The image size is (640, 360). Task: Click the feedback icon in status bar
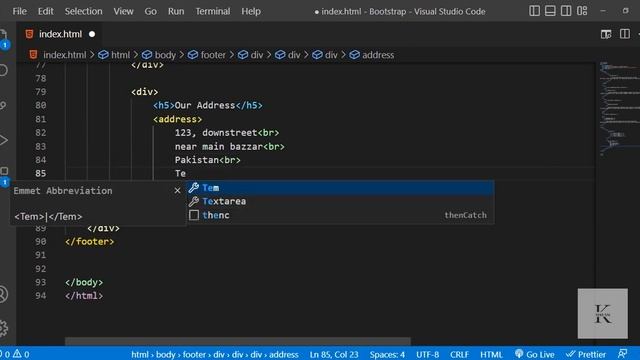[x=622, y=354]
